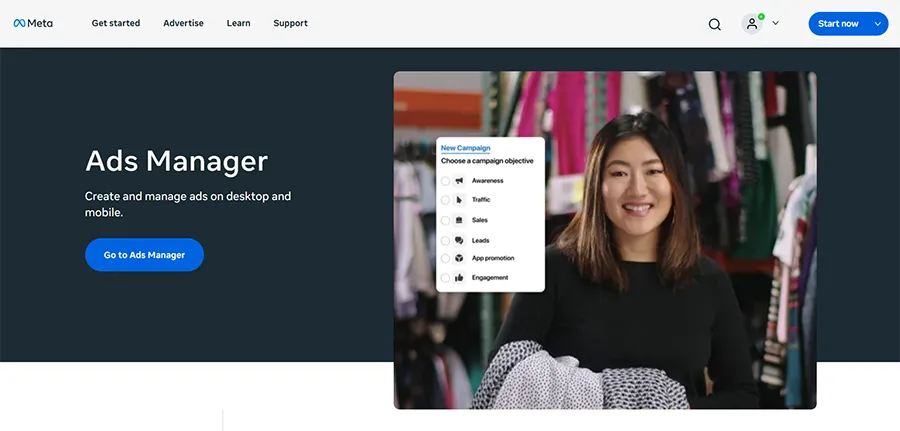
Task: Click the Engagement label text
Action: click(x=490, y=278)
